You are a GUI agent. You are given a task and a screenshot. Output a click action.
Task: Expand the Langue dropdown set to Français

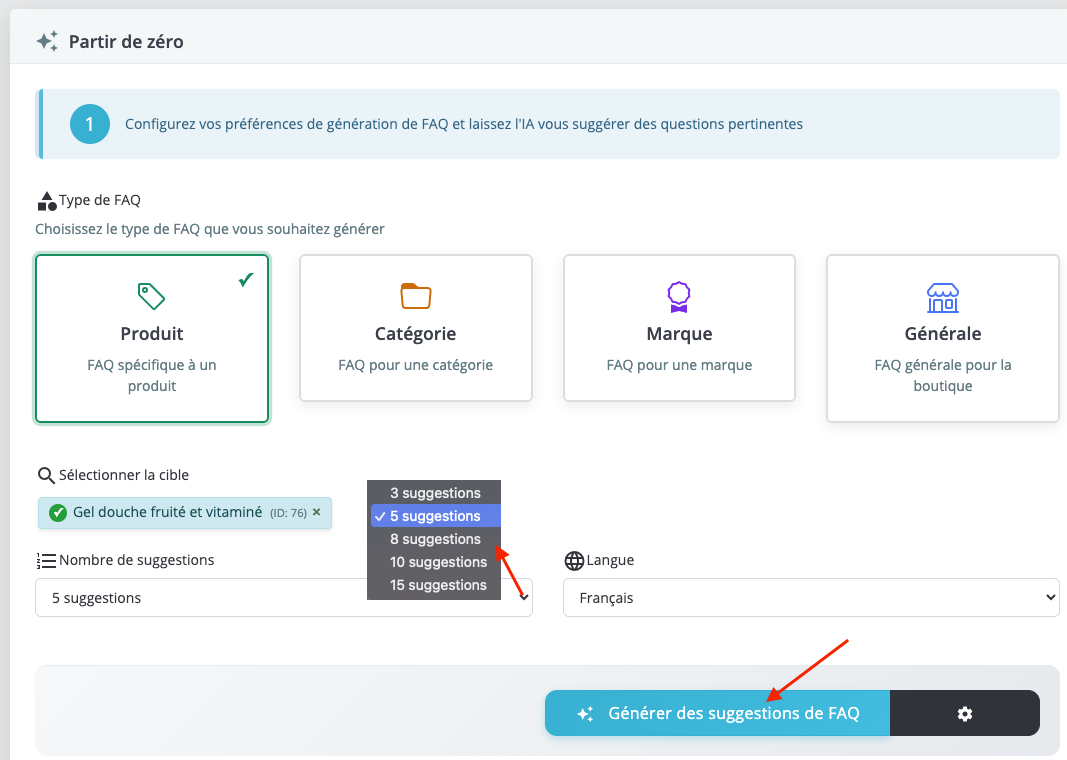tap(810, 598)
